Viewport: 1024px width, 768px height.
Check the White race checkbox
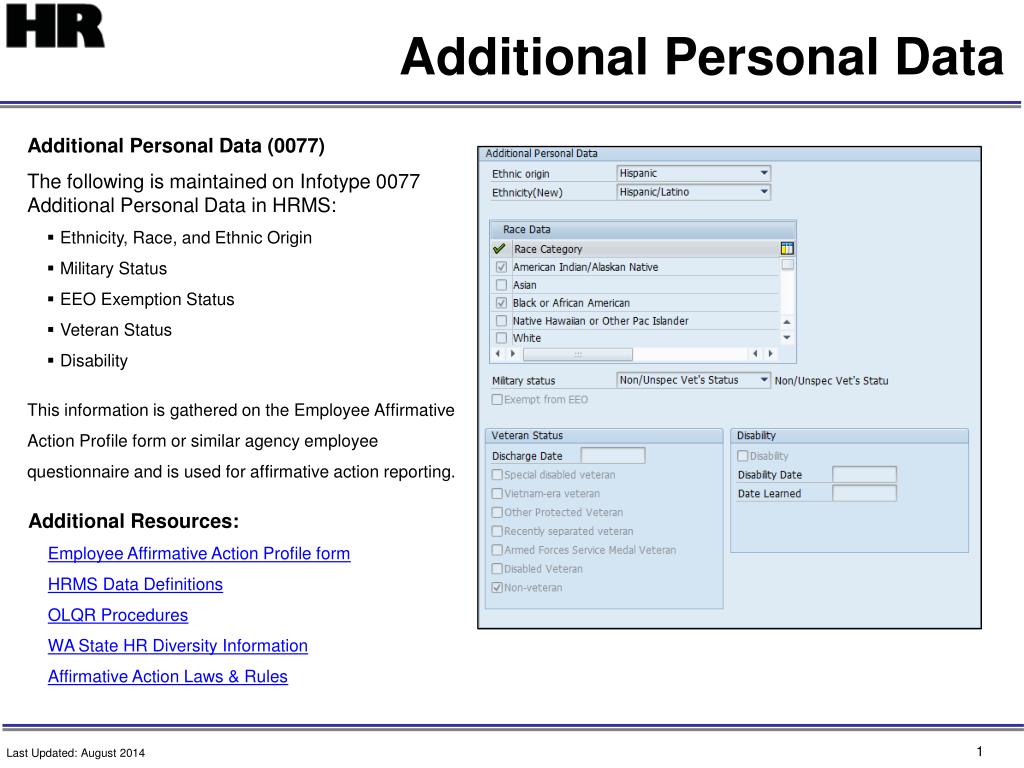pyautogui.click(x=502, y=338)
